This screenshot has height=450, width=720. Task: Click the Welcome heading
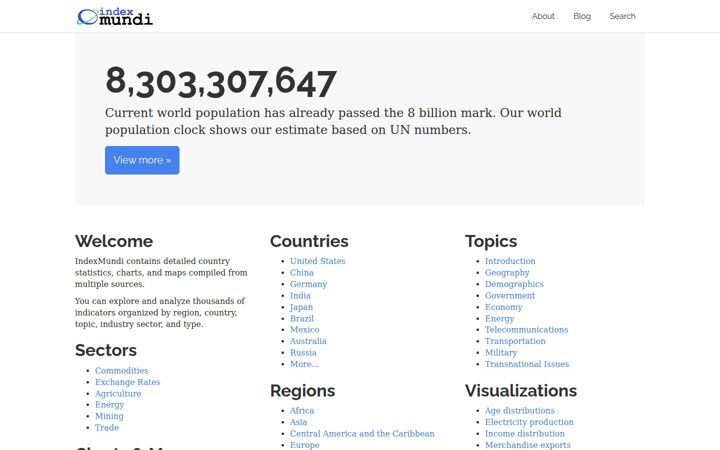pyautogui.click(x=114, y=241)
